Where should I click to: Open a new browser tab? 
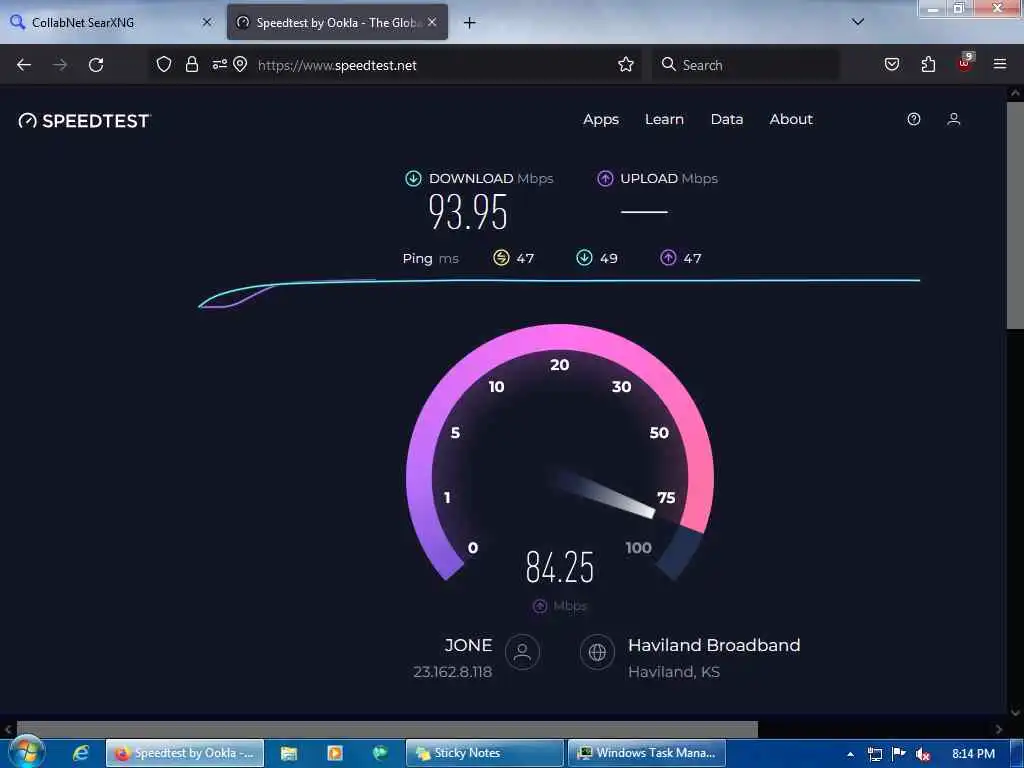470,23
